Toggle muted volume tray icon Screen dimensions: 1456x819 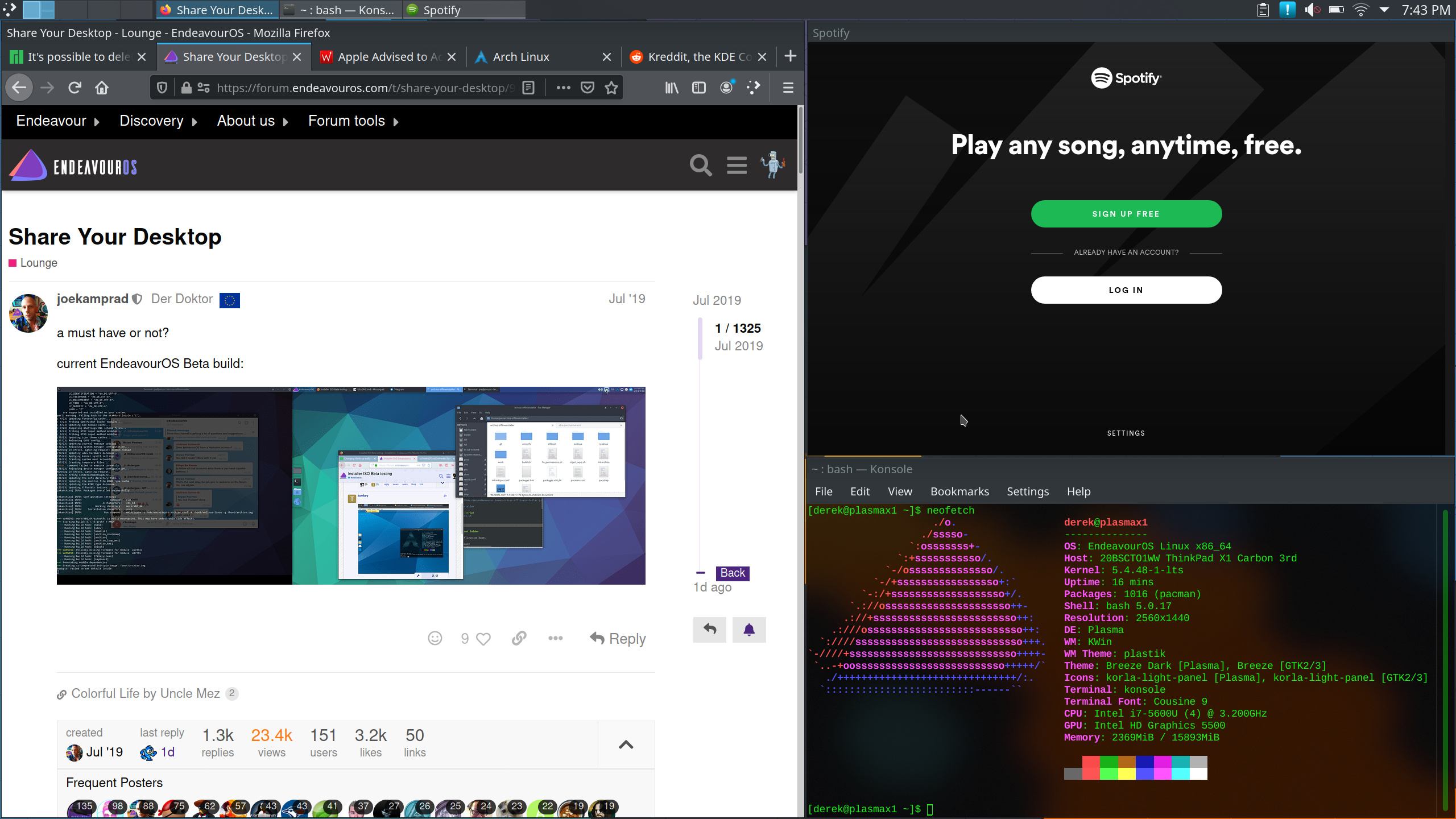tap(1312, 10)
